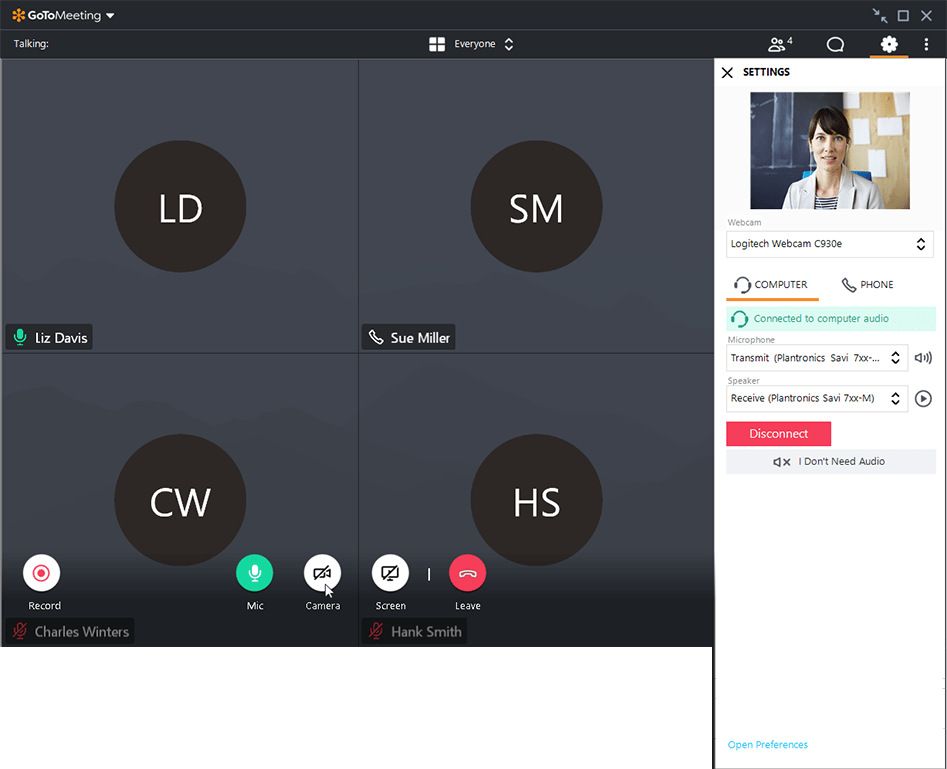The image size is (947, 769).
Task: Switch to the Computer audio tab
Action: tap(772, 285)
